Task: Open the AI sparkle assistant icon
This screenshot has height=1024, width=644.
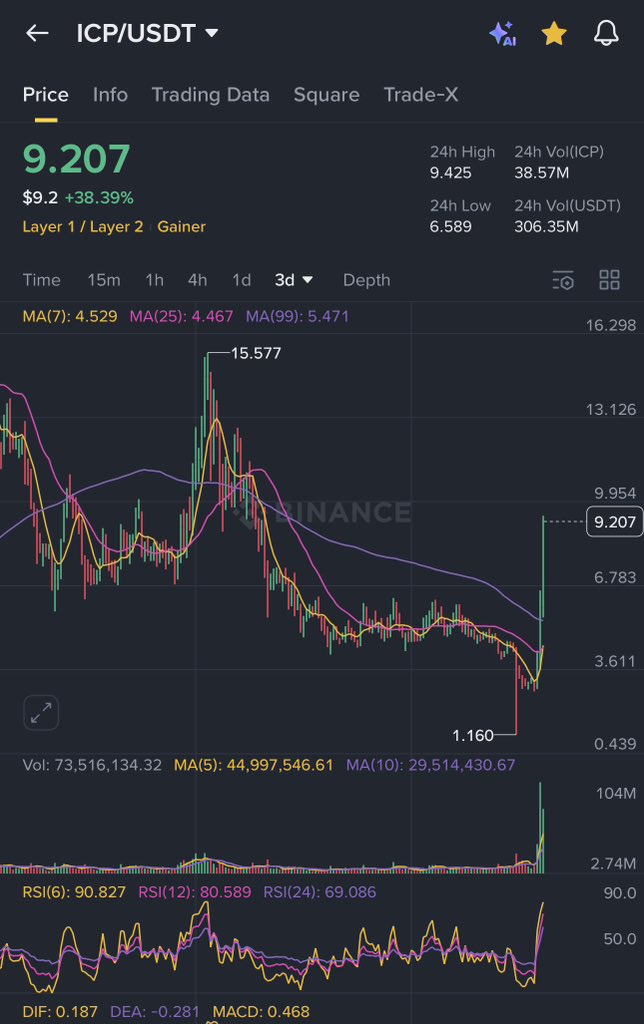Action: pyautogui.click(x=502, y=33)
